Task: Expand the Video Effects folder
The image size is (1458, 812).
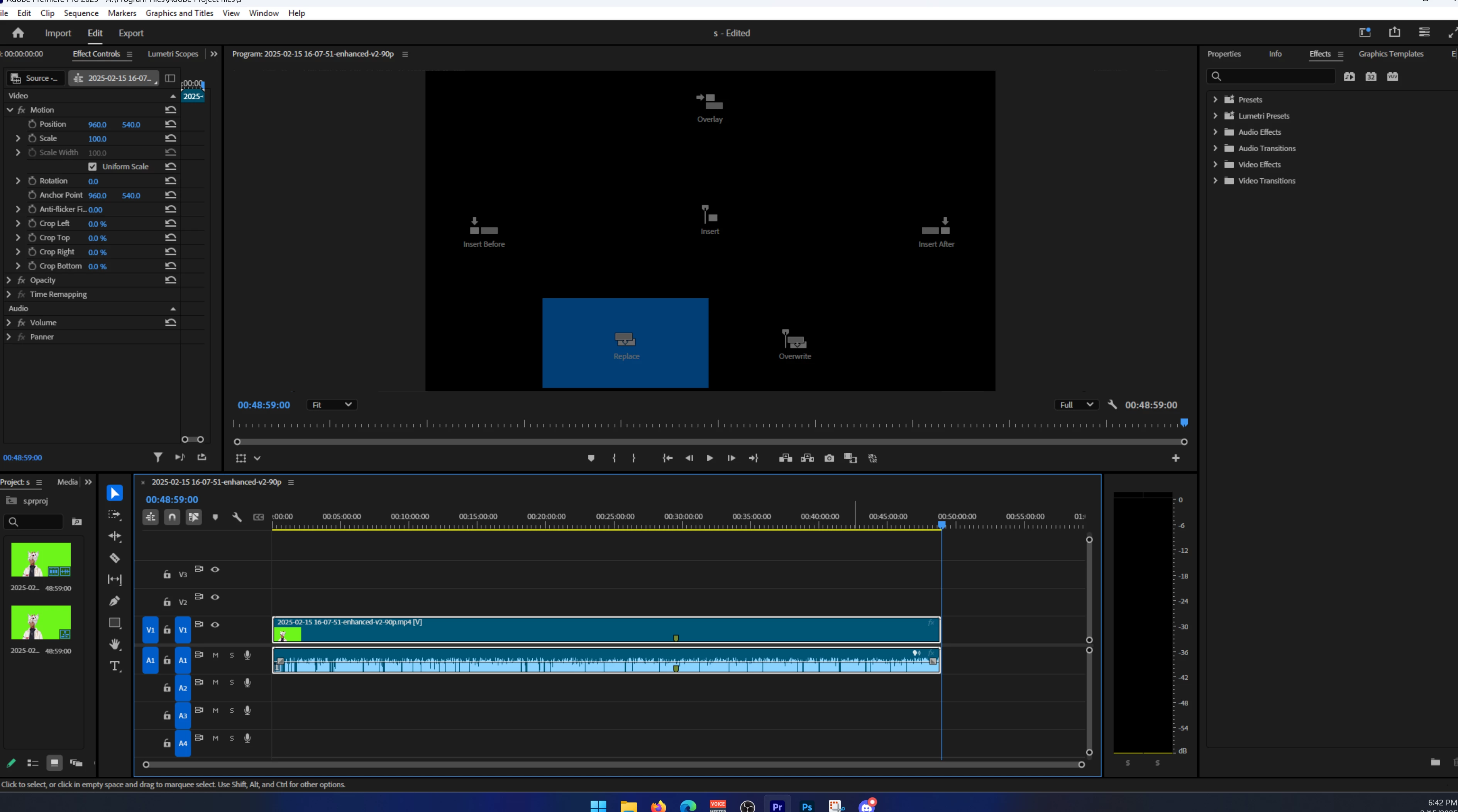Action: pos(1215,165)
